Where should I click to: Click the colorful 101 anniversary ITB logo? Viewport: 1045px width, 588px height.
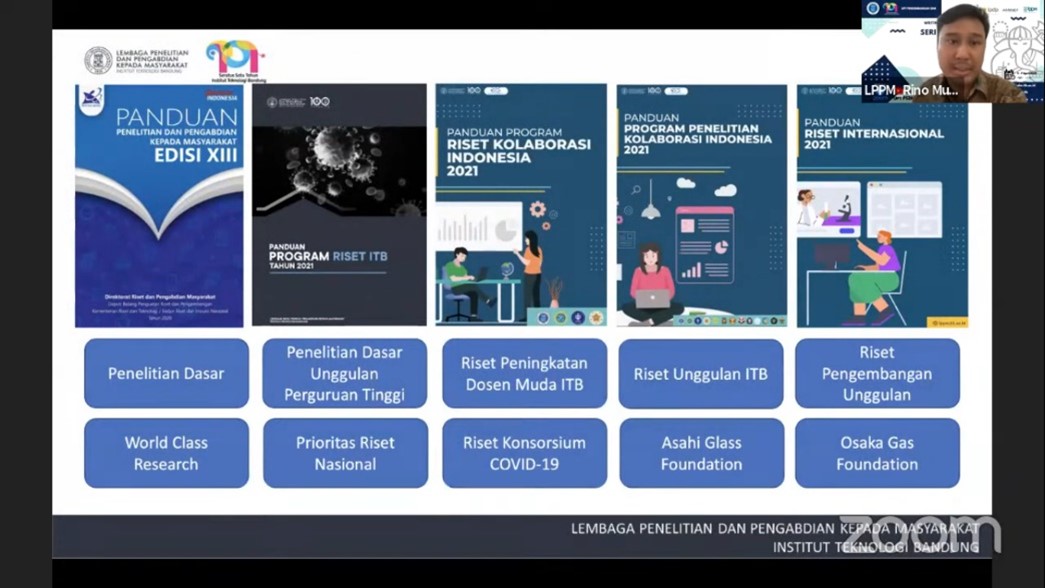pos(235,60)
